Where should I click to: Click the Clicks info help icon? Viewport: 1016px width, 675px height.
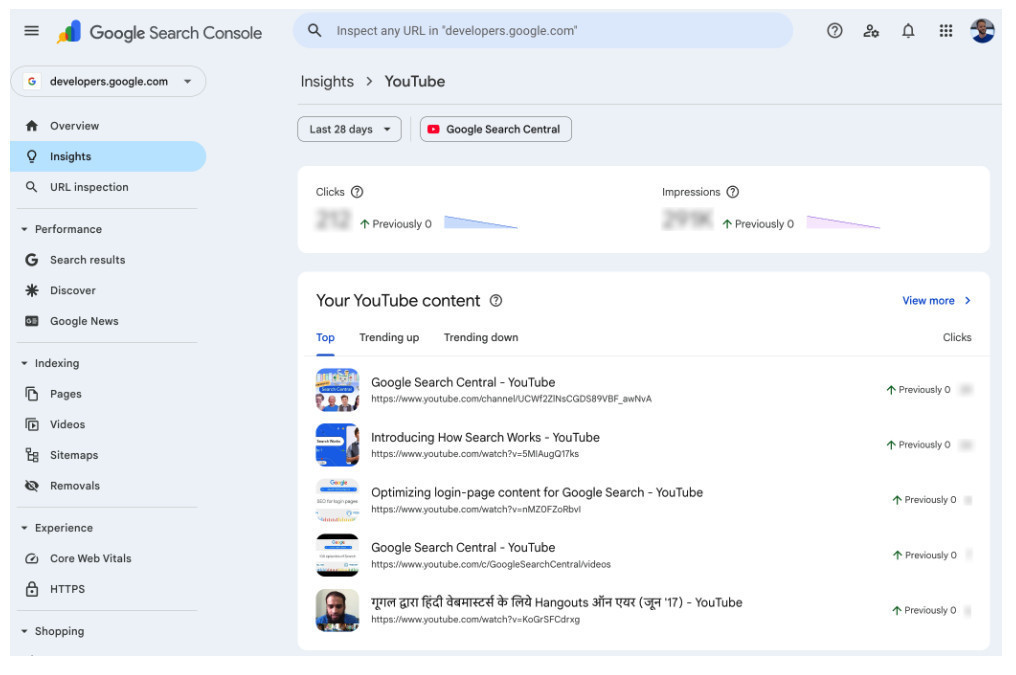357,192
